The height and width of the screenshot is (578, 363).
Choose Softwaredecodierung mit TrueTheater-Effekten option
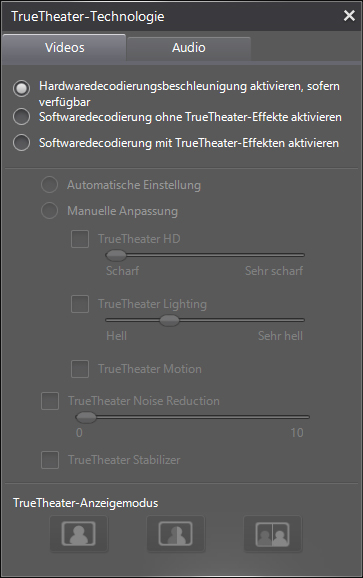pos(21,143)
